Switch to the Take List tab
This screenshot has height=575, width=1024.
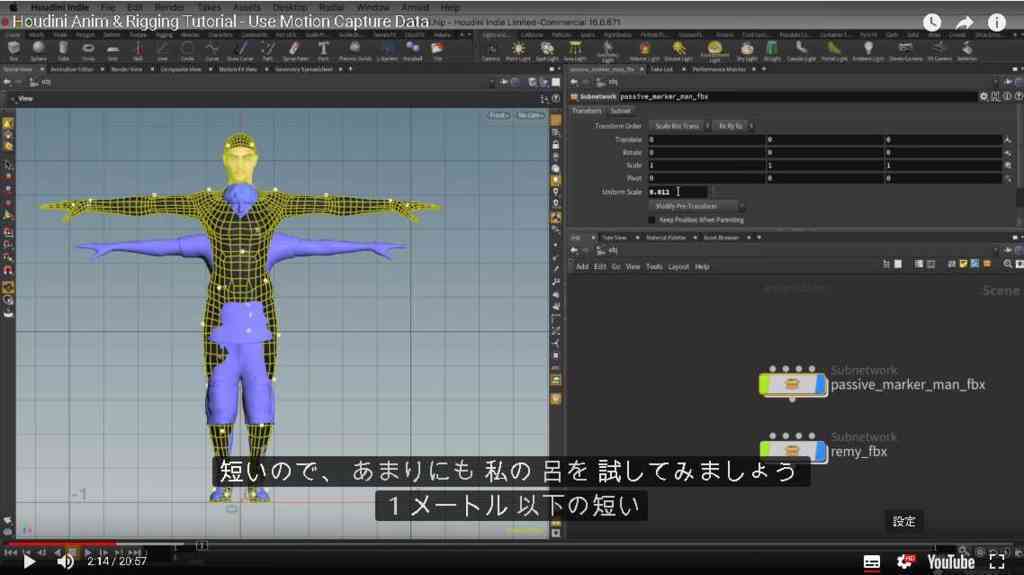click(662, 69)
